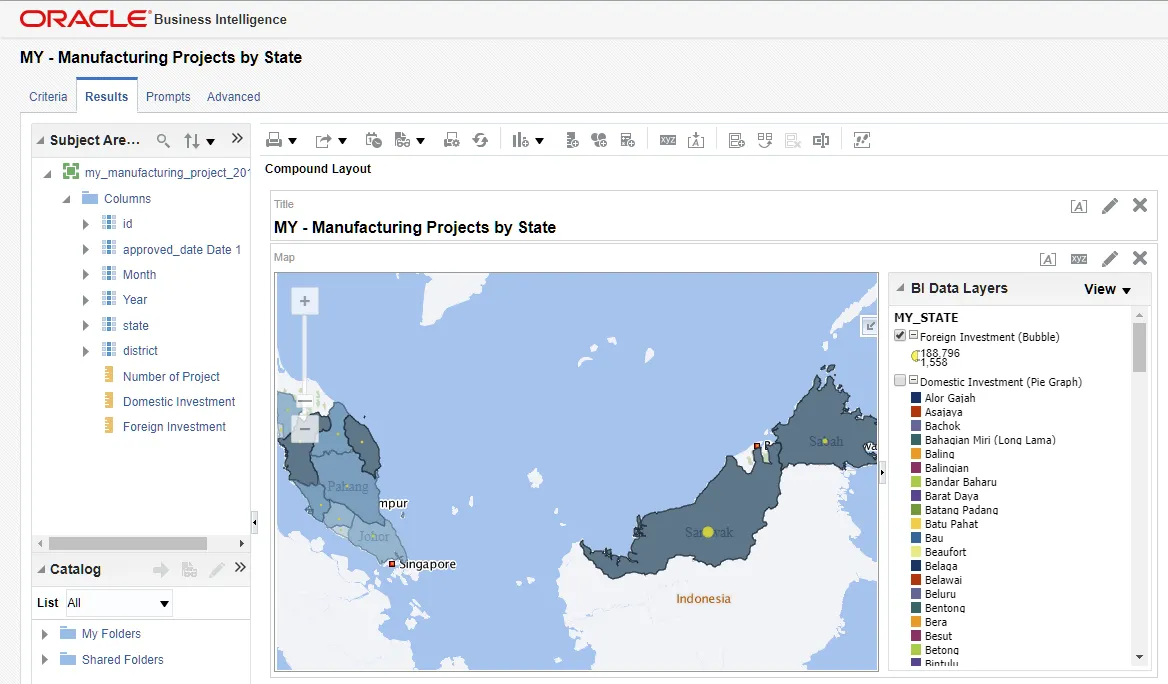Click the pencil icon to edit Map view
Screen dimensions: 1168x684
(1109, 259)
